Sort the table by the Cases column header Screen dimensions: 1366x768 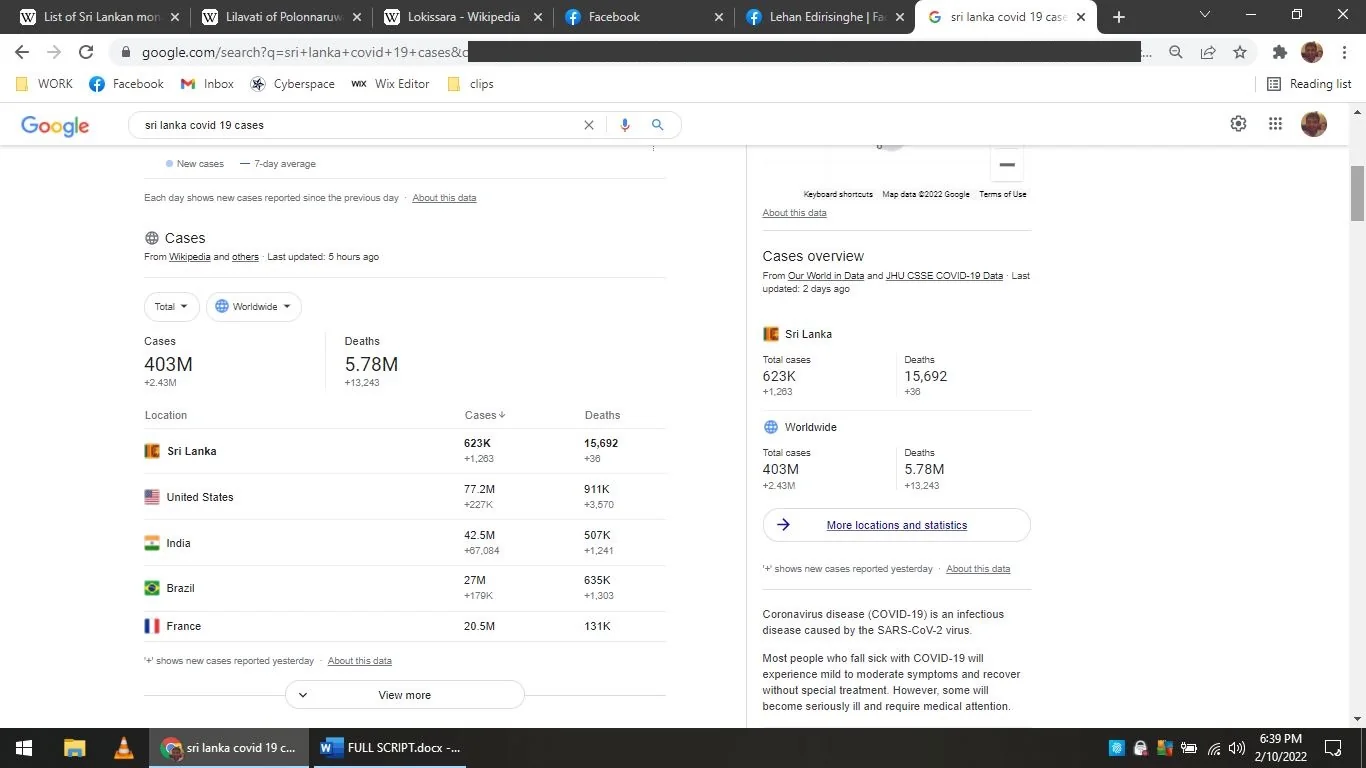[485, 415]
